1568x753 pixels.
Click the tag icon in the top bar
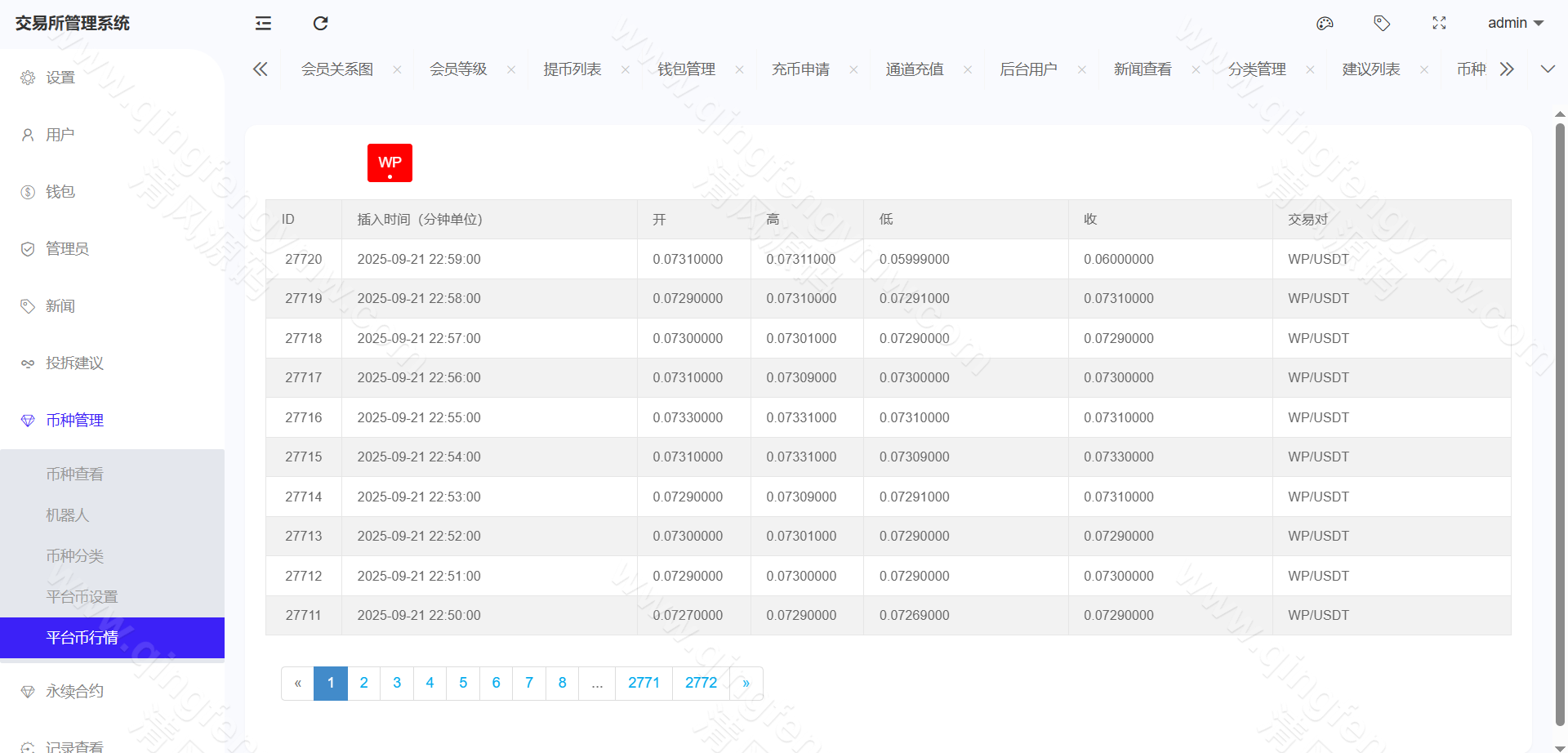[1382, 23]
